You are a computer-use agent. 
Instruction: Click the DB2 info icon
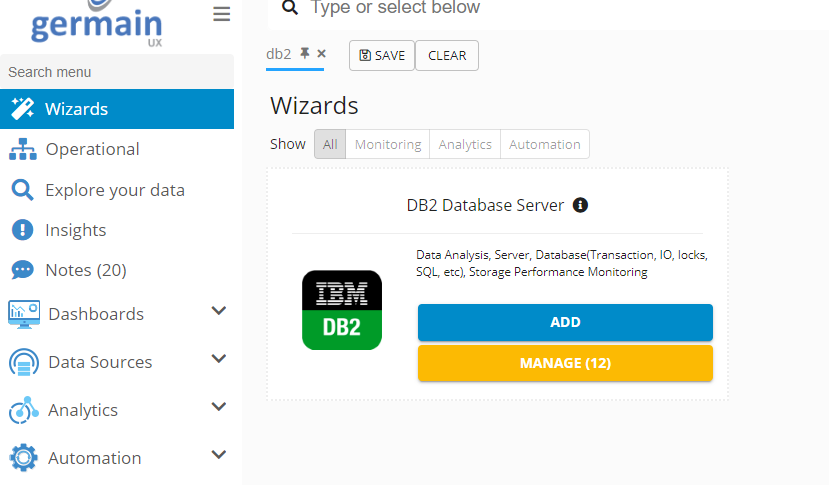coord(580,205)
